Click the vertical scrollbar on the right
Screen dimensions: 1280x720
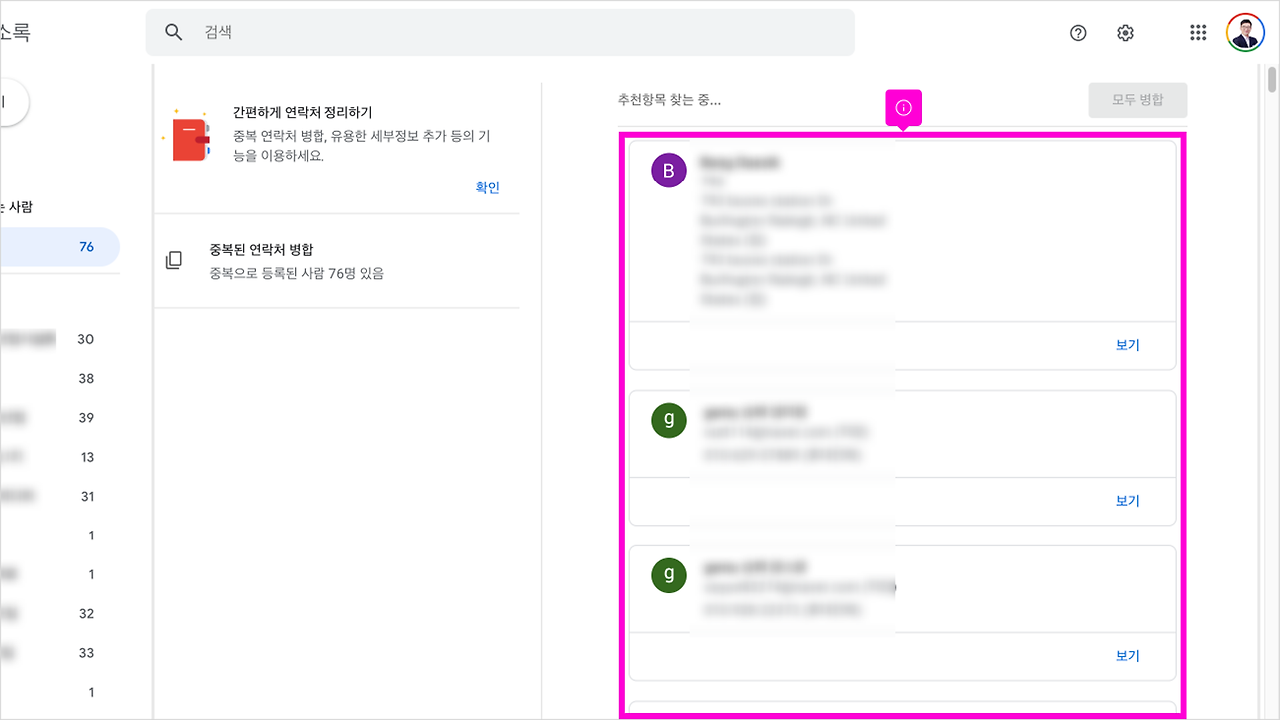click(x=1272, y=80)
